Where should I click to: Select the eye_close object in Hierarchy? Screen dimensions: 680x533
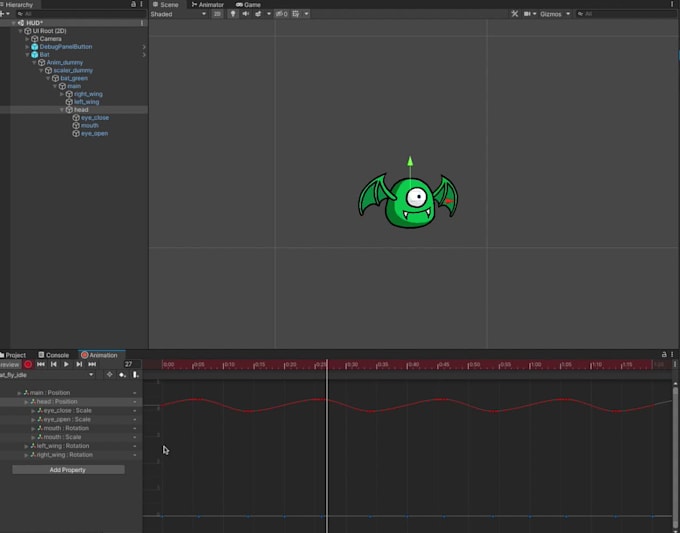pyautogui.click(x=95, y=118)
